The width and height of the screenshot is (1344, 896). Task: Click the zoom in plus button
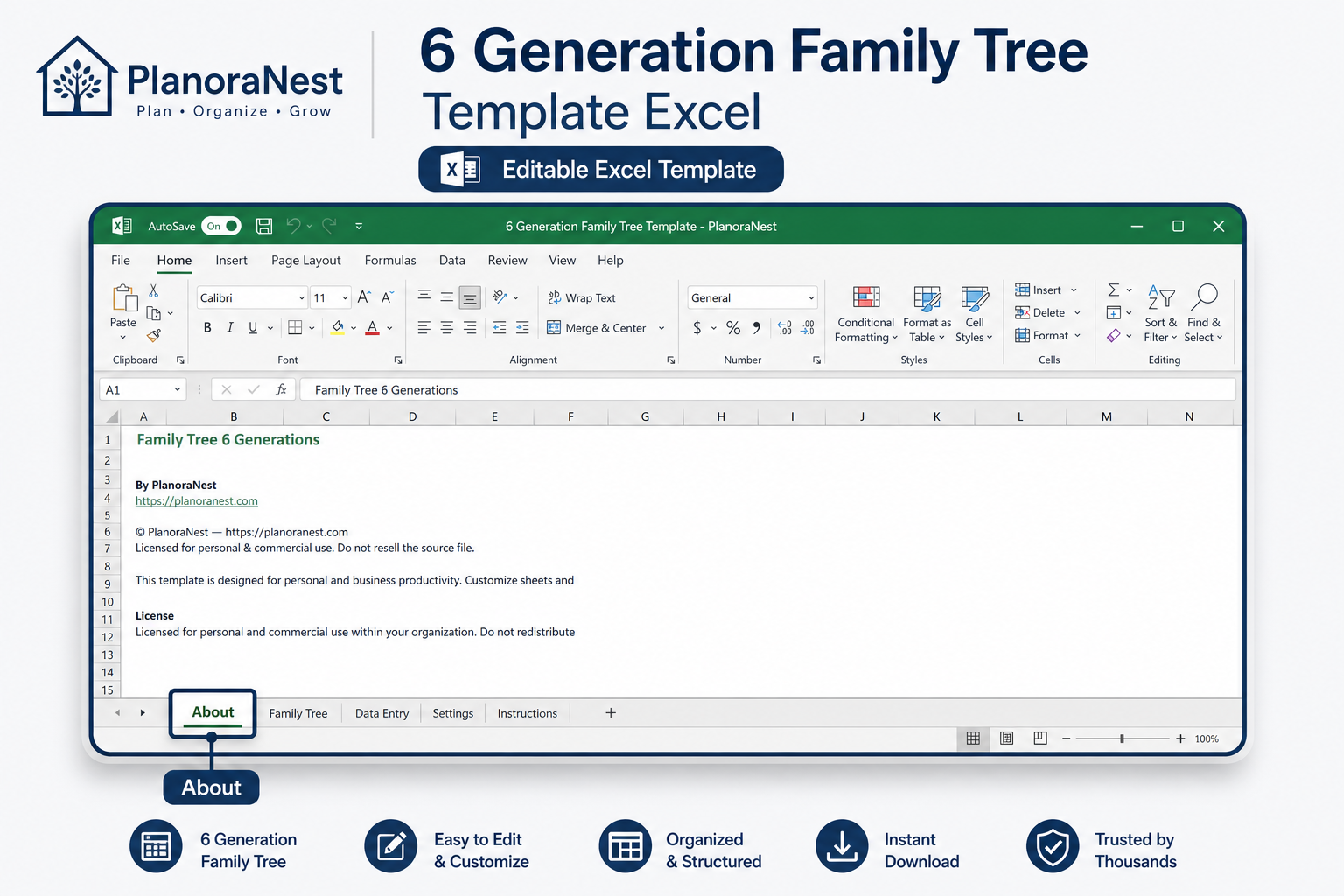click(x=1180, y=738)
